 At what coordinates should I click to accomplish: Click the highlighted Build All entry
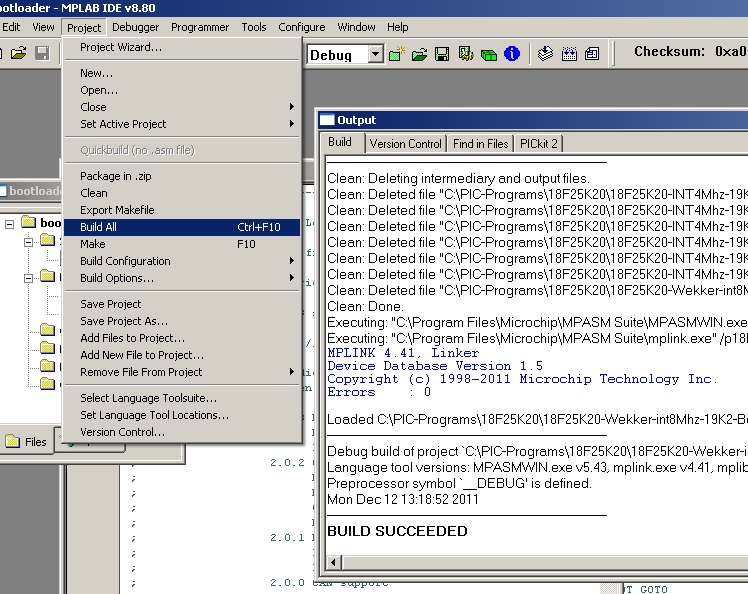tap(182, 227)
